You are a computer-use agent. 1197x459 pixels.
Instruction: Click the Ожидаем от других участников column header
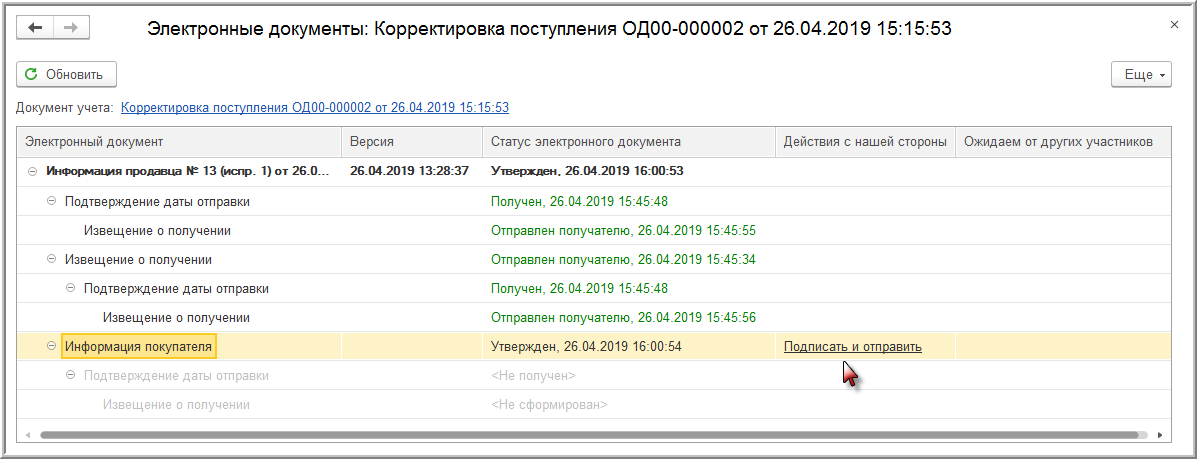1058,142
